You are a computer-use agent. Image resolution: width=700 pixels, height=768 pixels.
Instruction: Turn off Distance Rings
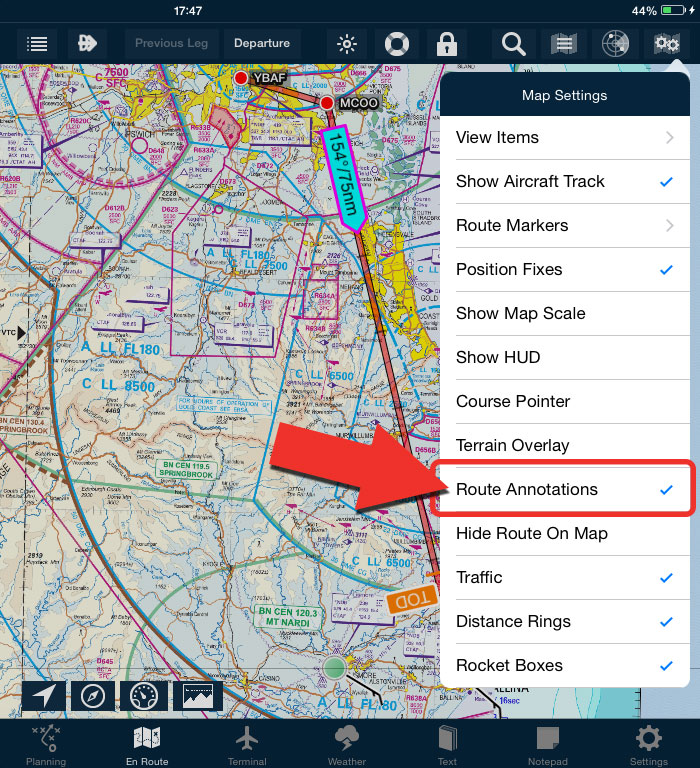[x=565, y=622]
